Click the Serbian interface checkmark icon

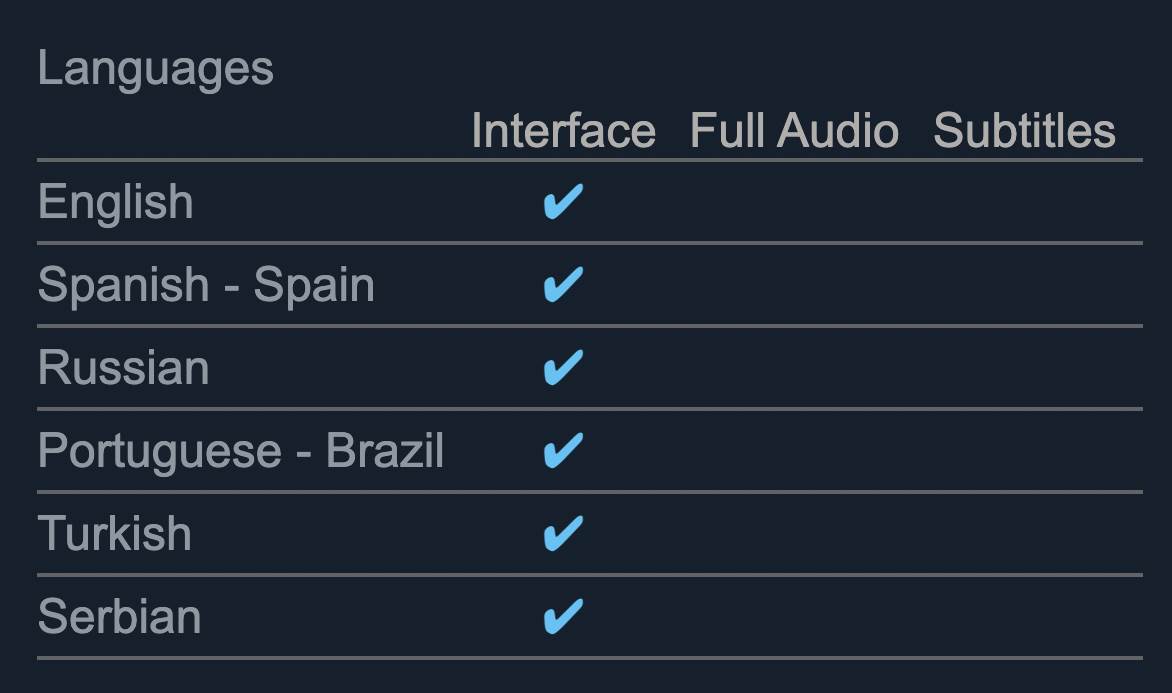click(562, 617)
